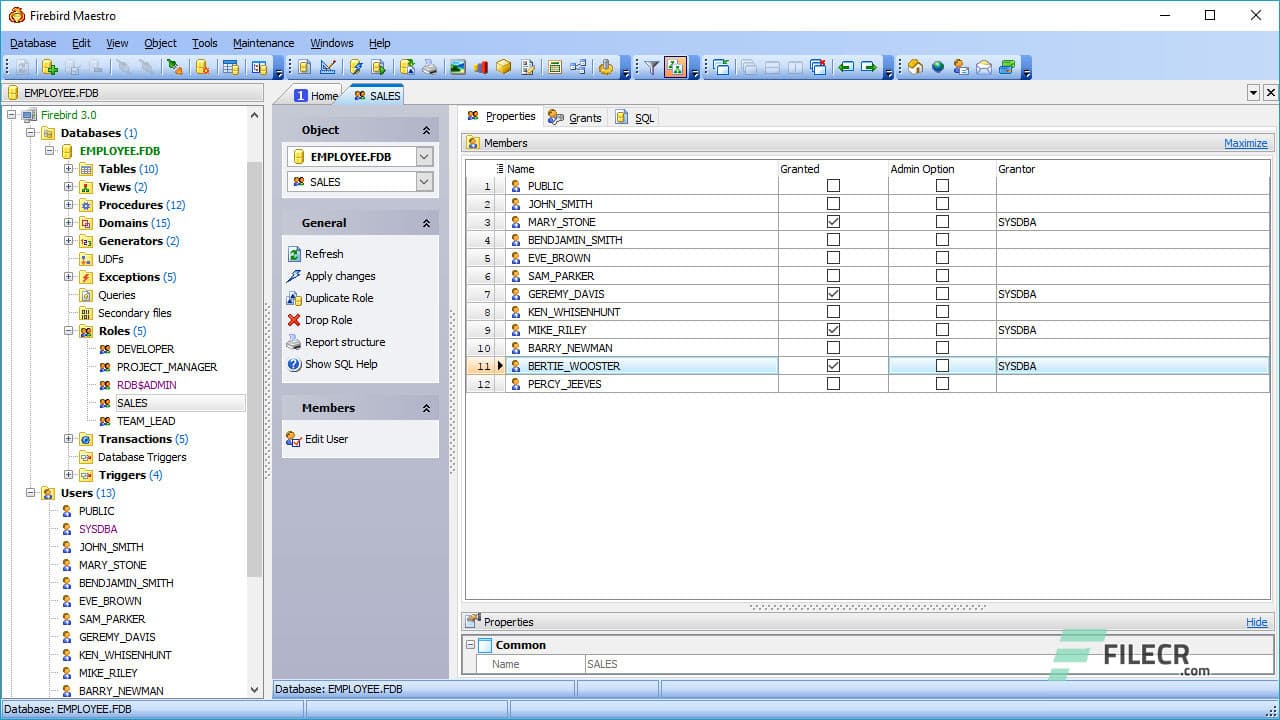Select the DEVELOPER role in the tree
The width and height of the screenshot is (1280, 720).
click(146, 349)
